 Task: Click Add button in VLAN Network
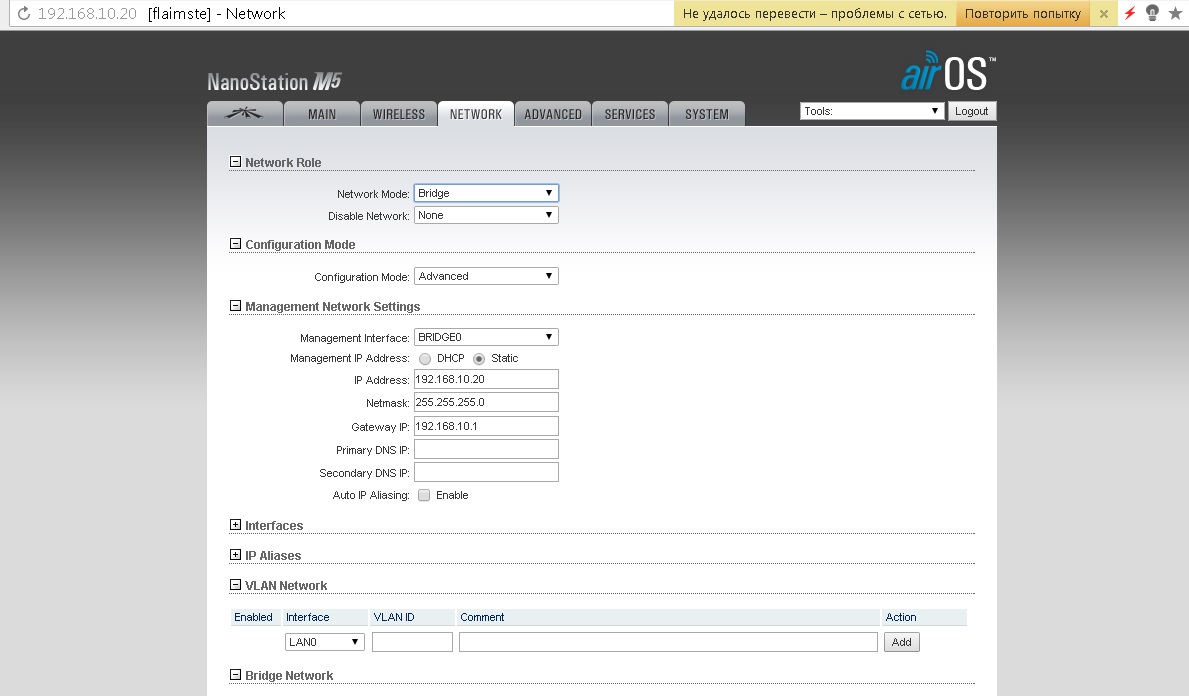coord(901,642)
